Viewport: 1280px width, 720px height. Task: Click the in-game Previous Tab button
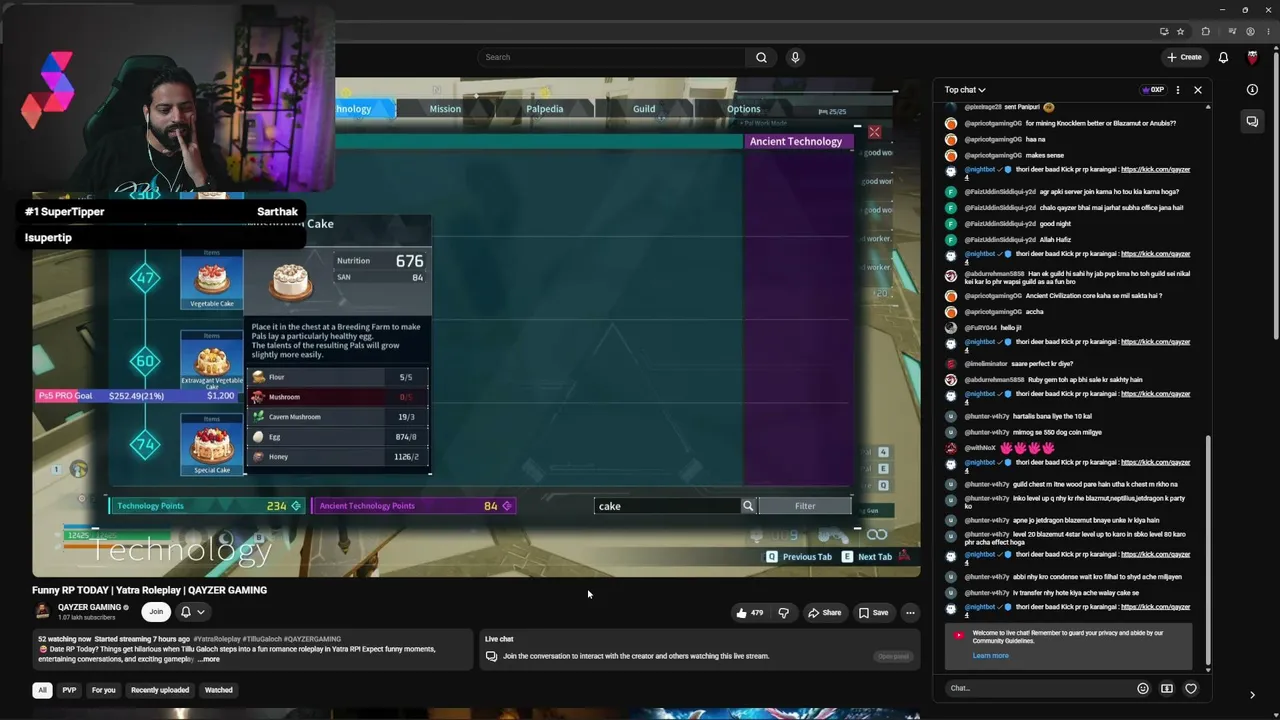tap(799, 557)
